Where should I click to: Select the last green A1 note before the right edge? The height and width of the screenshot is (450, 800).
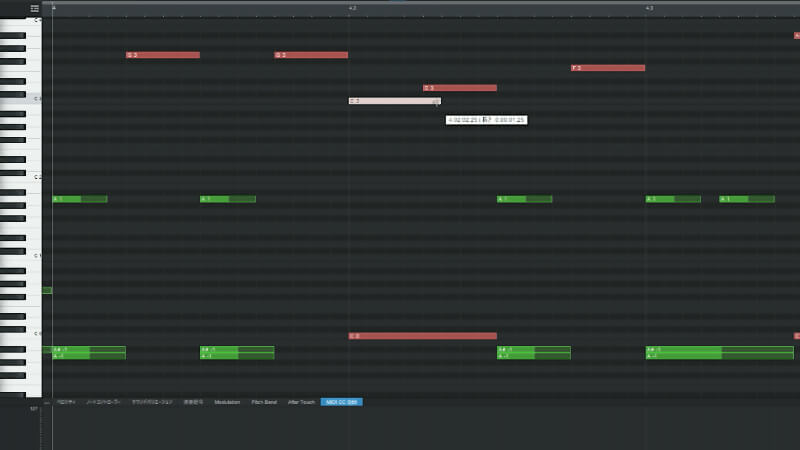pyautogui.click(x=747, y=199)
